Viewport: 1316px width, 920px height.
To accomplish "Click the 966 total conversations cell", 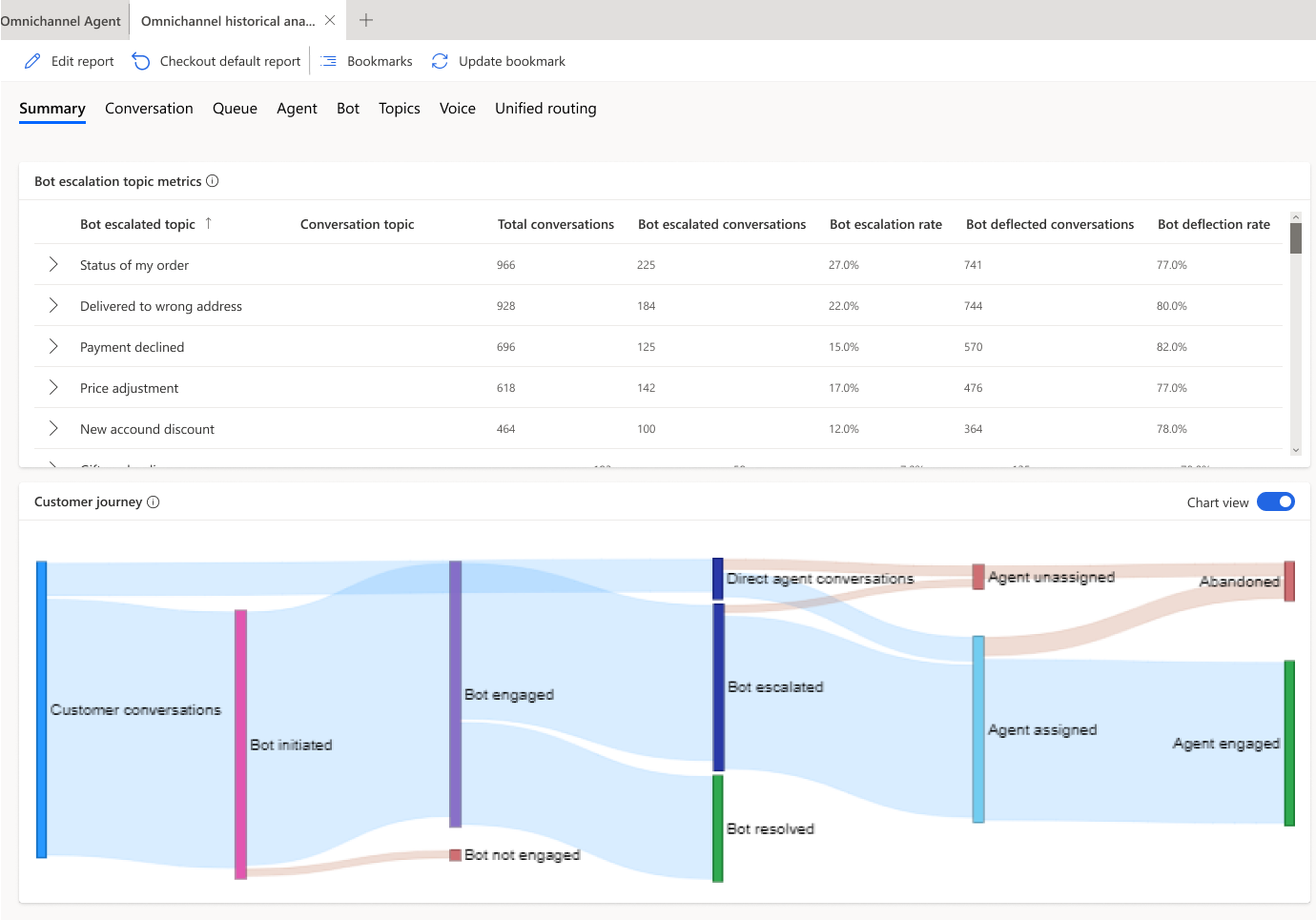I will [x=506, y=265].
